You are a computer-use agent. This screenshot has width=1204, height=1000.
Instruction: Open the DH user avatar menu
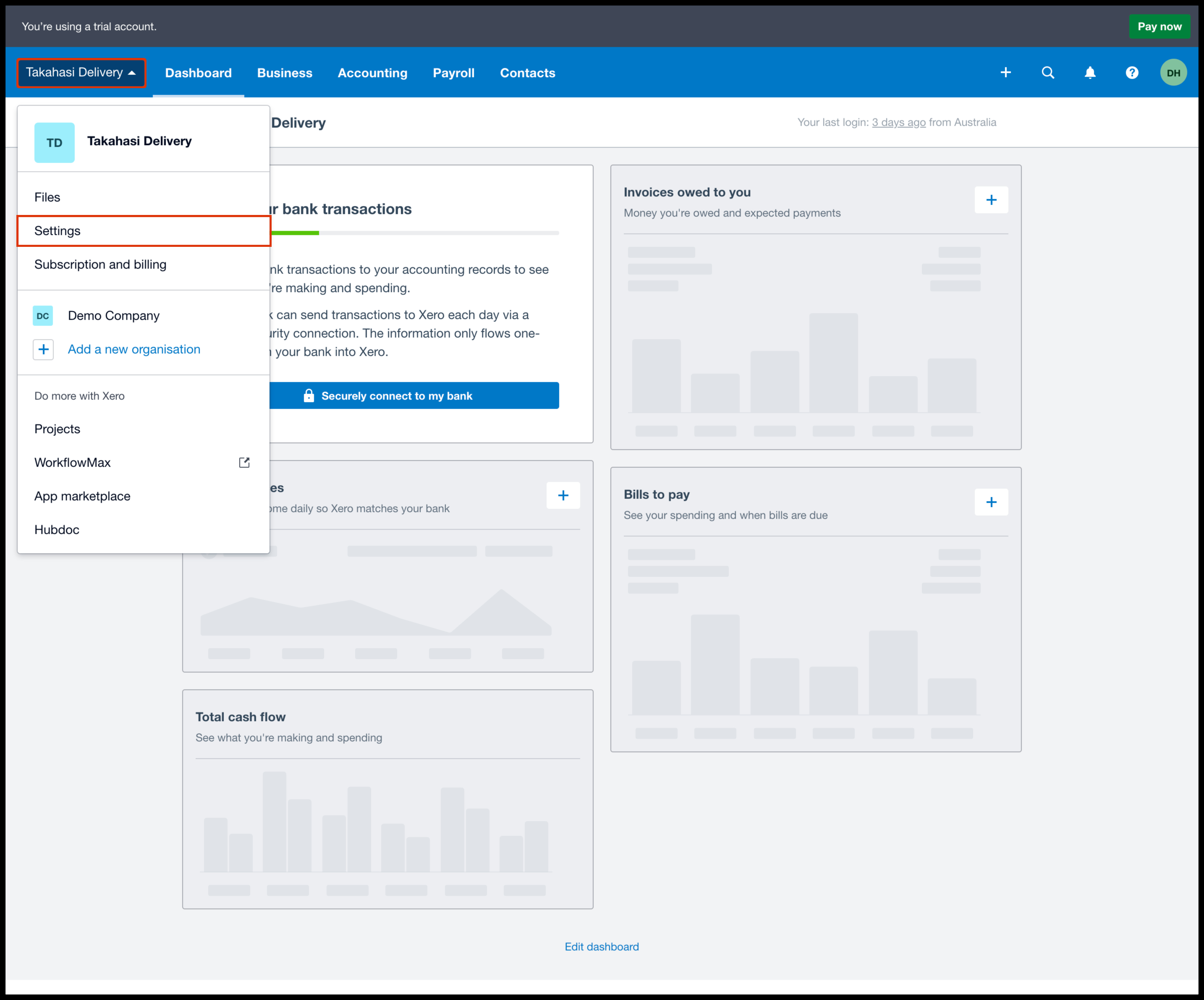coord(1173,73)
